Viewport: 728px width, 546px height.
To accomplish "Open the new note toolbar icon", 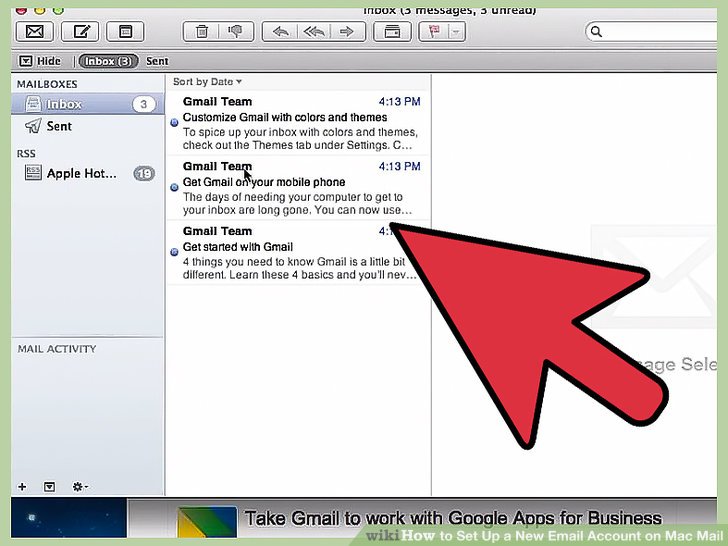I will click(125, 32).
